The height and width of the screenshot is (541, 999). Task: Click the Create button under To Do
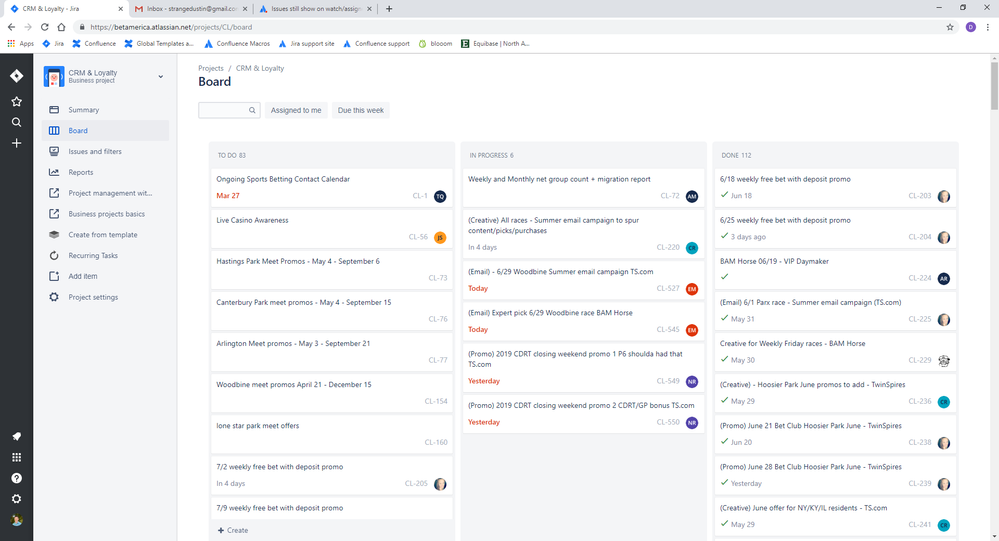pos(233,530)
